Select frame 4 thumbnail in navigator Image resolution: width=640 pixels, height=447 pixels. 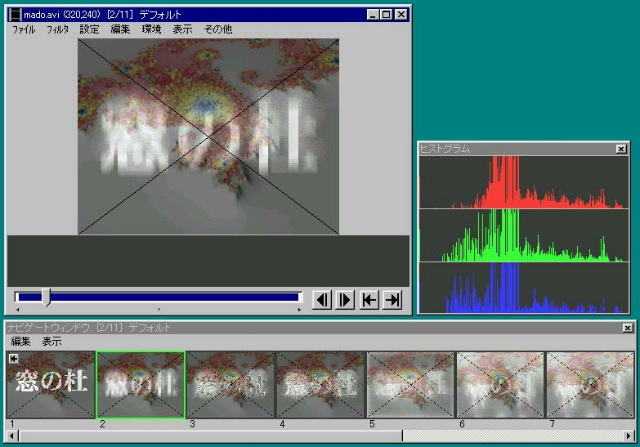point(321,385)
